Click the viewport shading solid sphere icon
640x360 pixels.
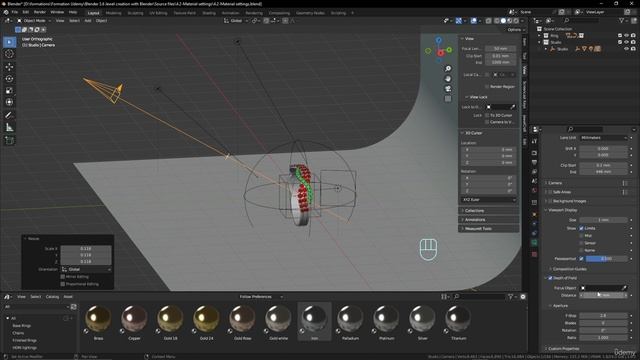coord(503,20)
